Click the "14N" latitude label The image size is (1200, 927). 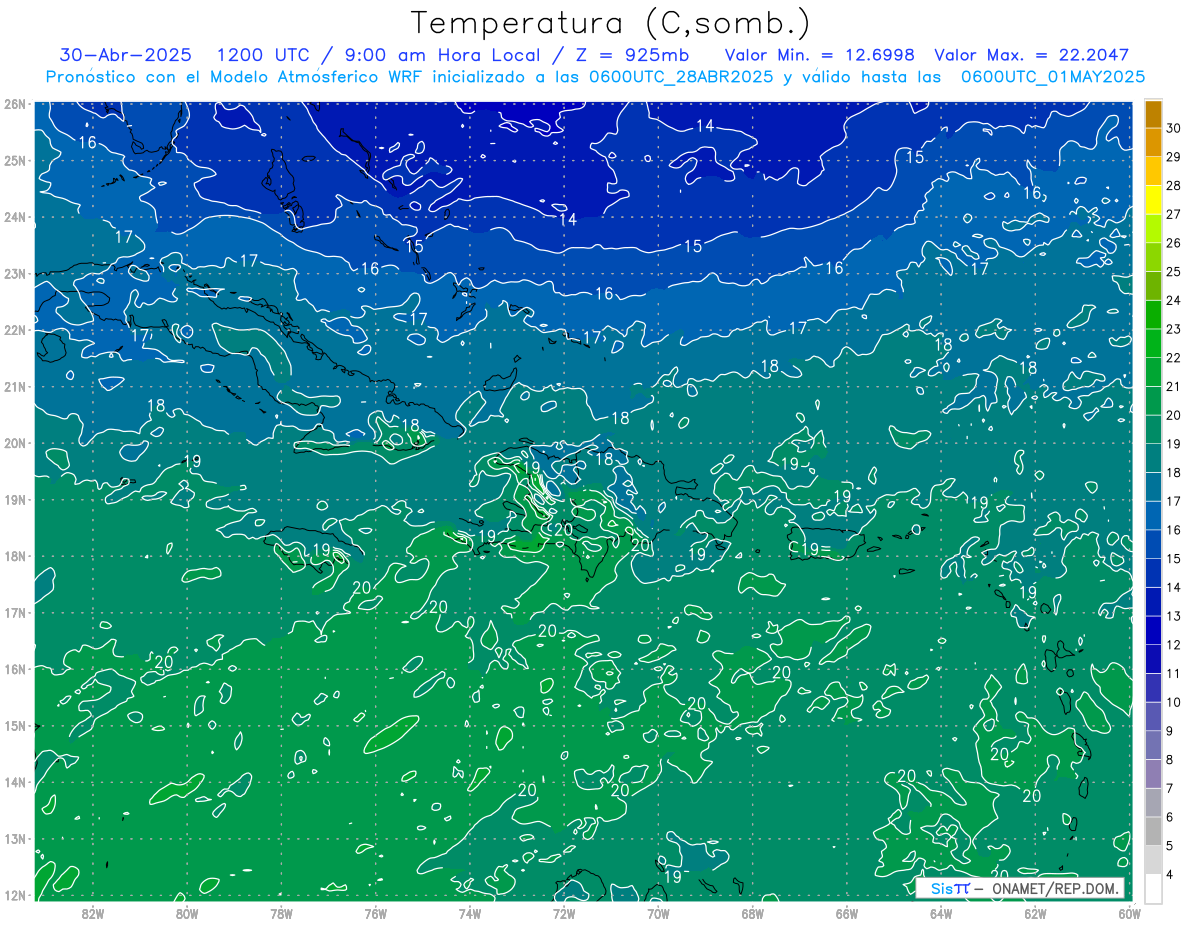coord(14,782)
